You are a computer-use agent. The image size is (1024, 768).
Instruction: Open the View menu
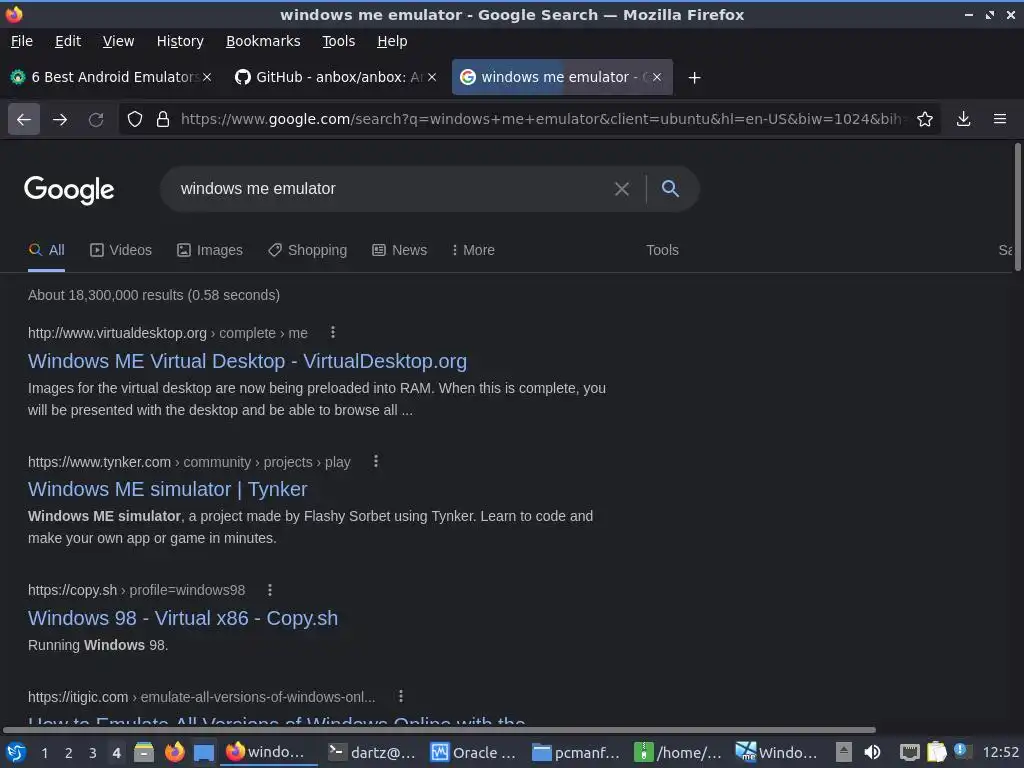point(118,41)
